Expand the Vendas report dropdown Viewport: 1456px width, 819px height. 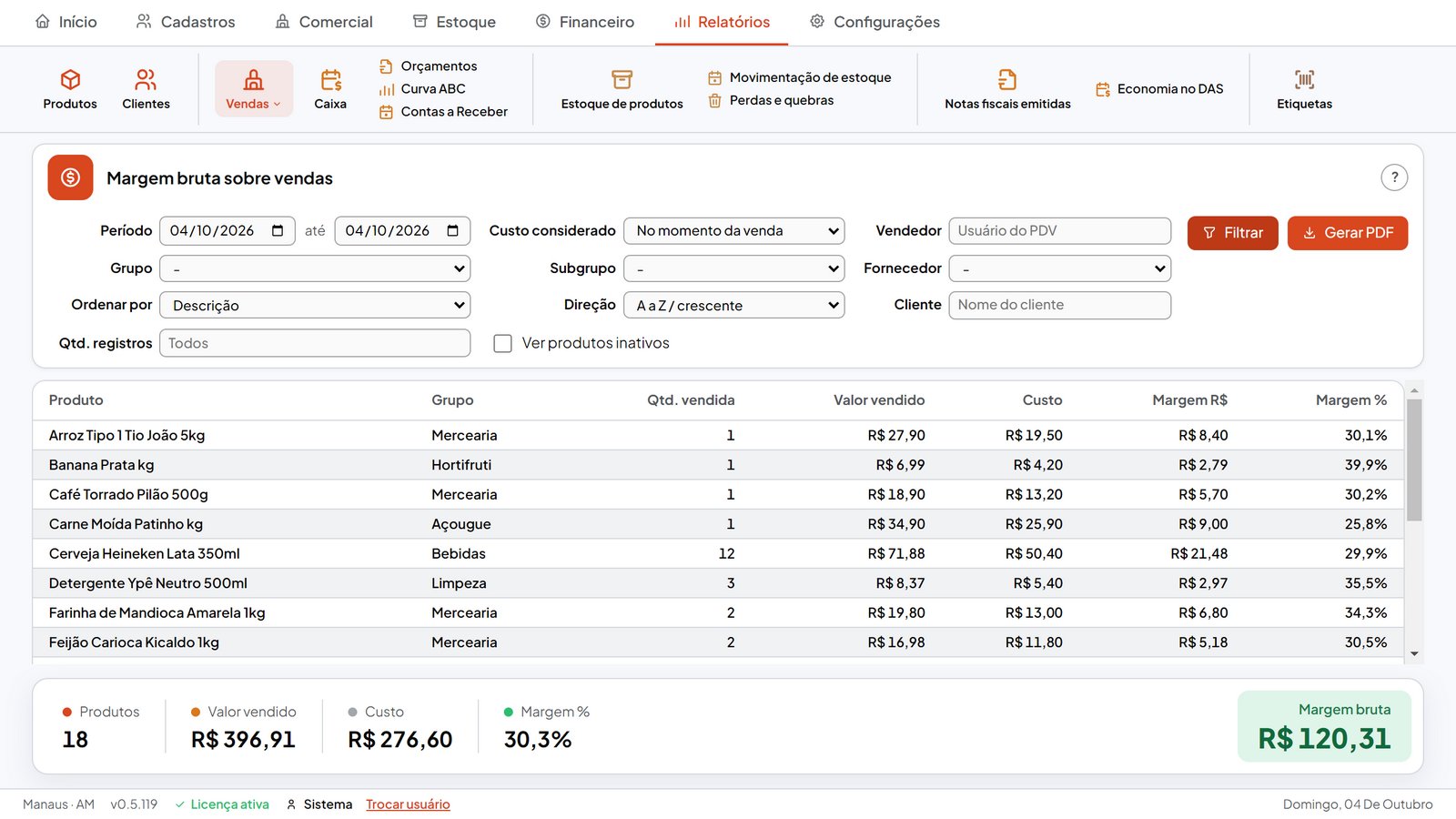[x=254, y=89]
